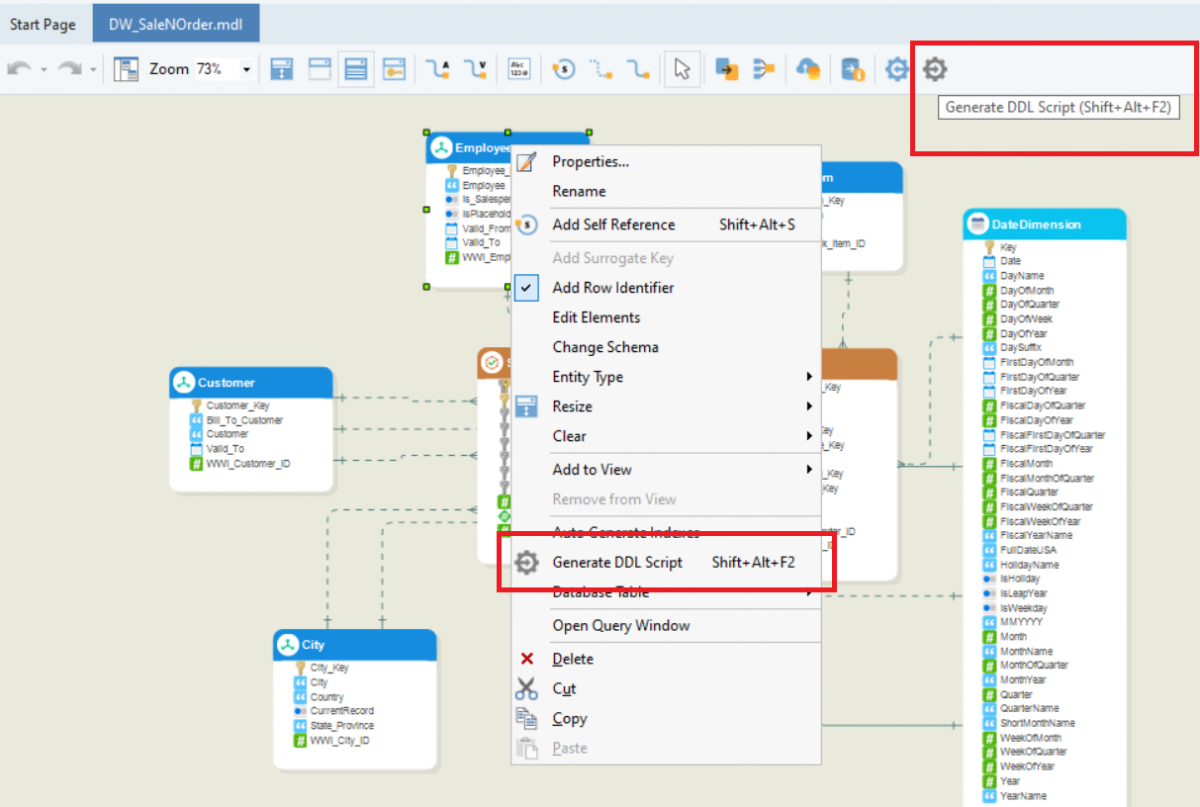
Task: Open the Zoom level dropdown
Action: 245,68
